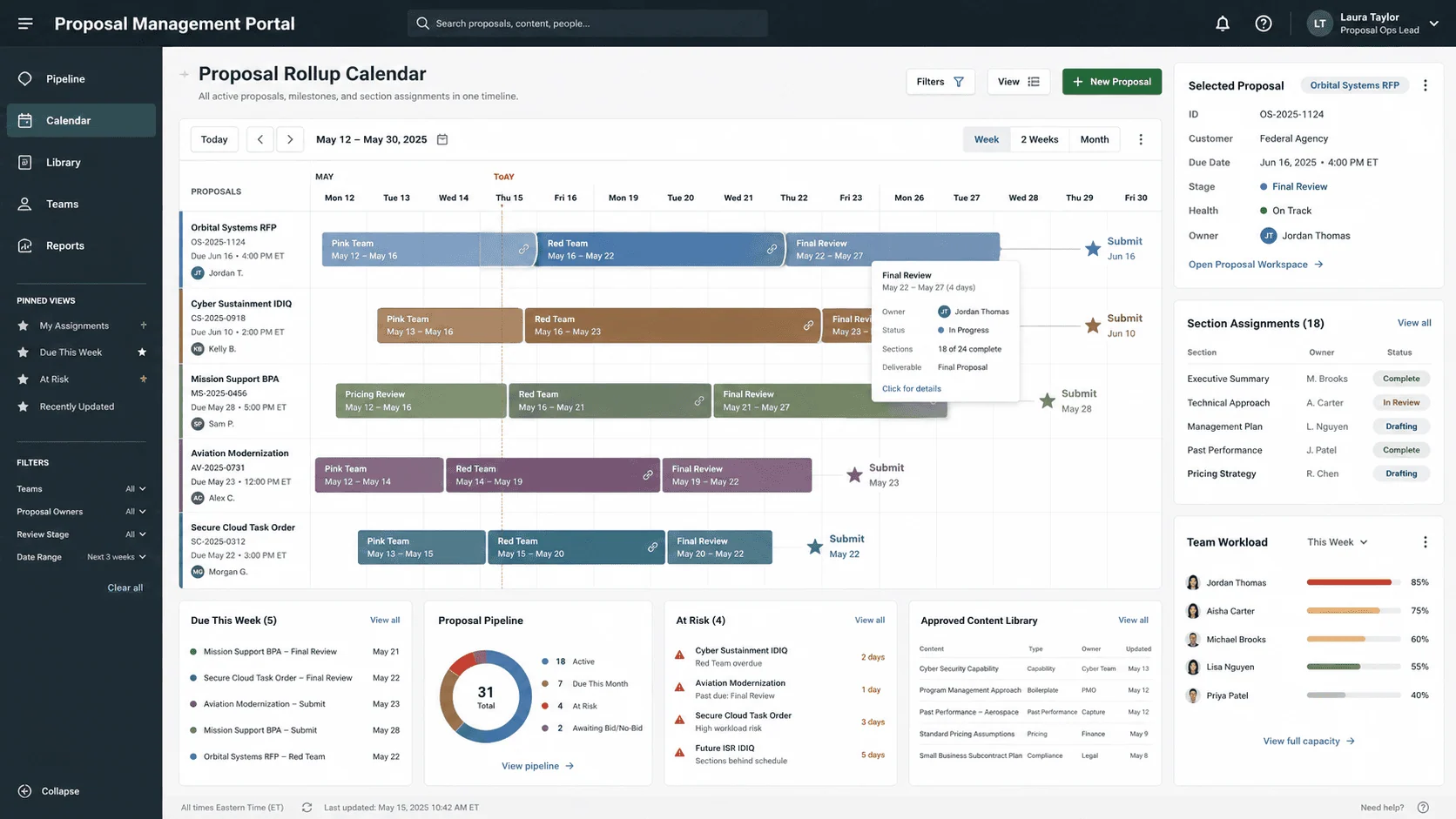This screenshot has width=1456, height=819.
Task: Open the help question mark icon in header
Action: point(1264,23)
